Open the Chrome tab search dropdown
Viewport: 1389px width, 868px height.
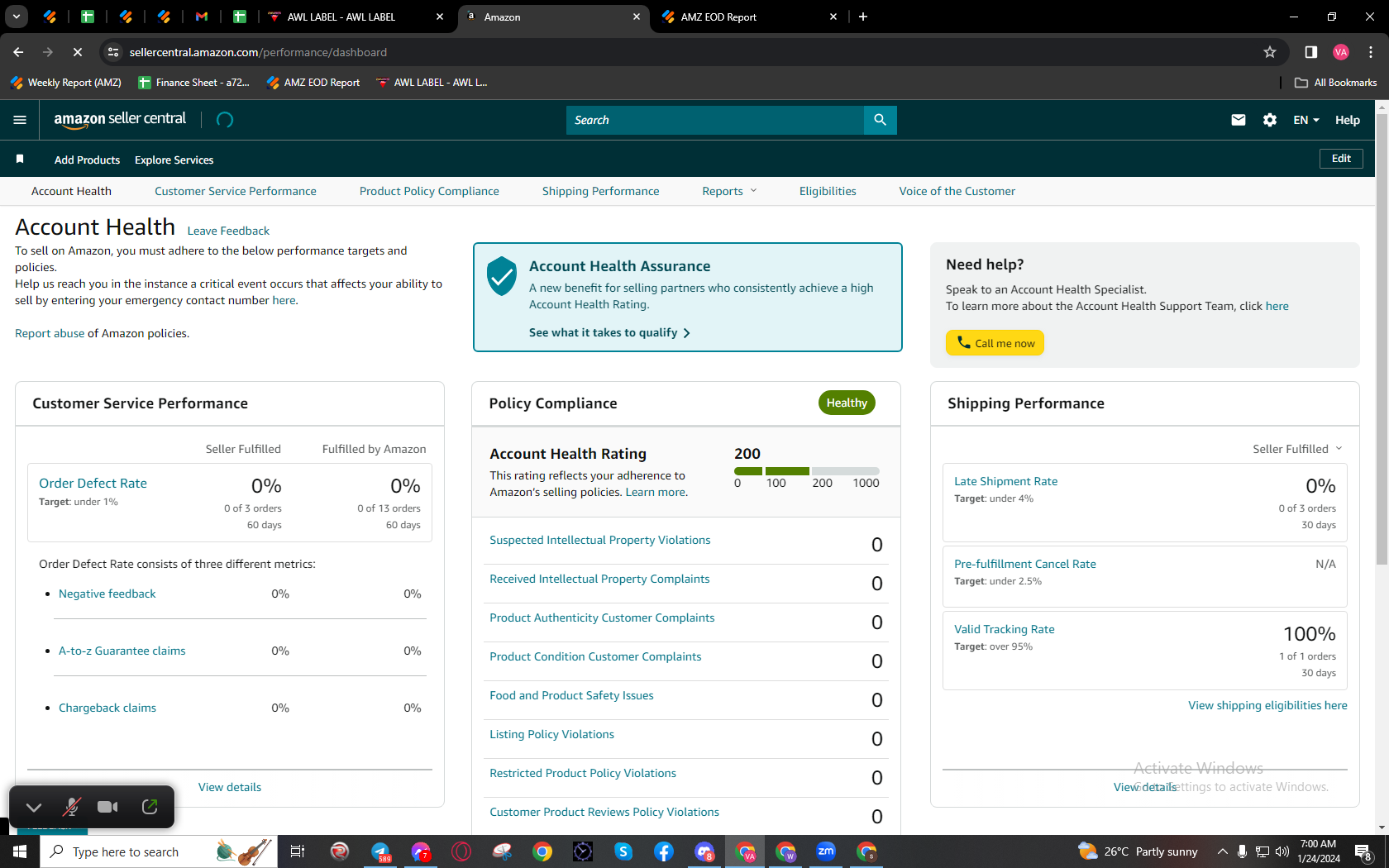pyautogui.click(x=16, y=17)
